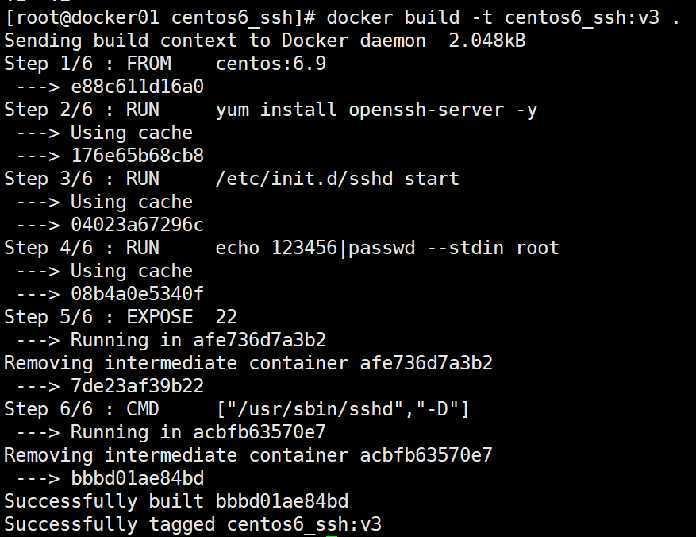Click the layer hash 04023a67296c

click(137, 224)
